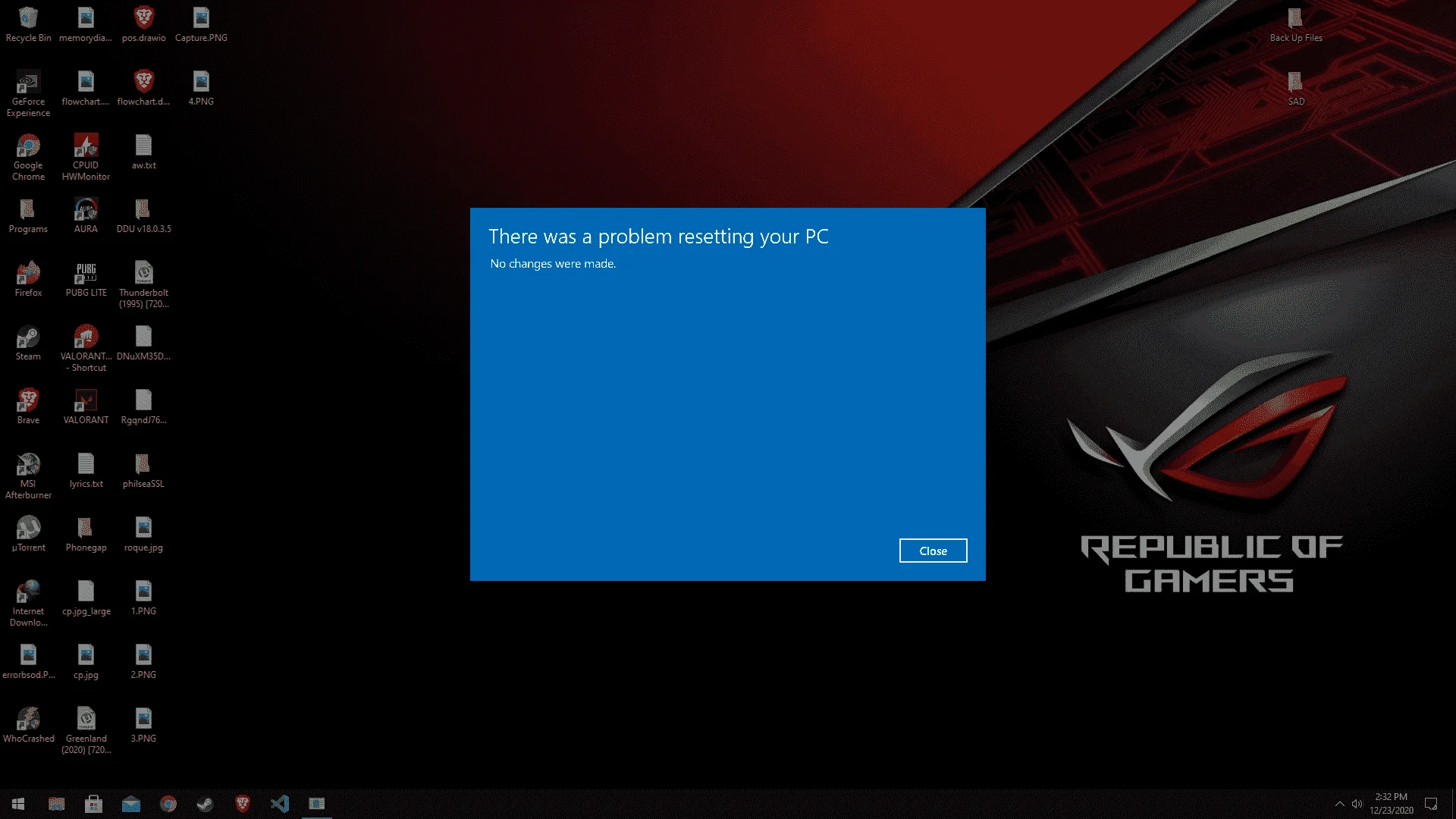
Task: Select the cp.jpg image file
Action: point(86,662)
